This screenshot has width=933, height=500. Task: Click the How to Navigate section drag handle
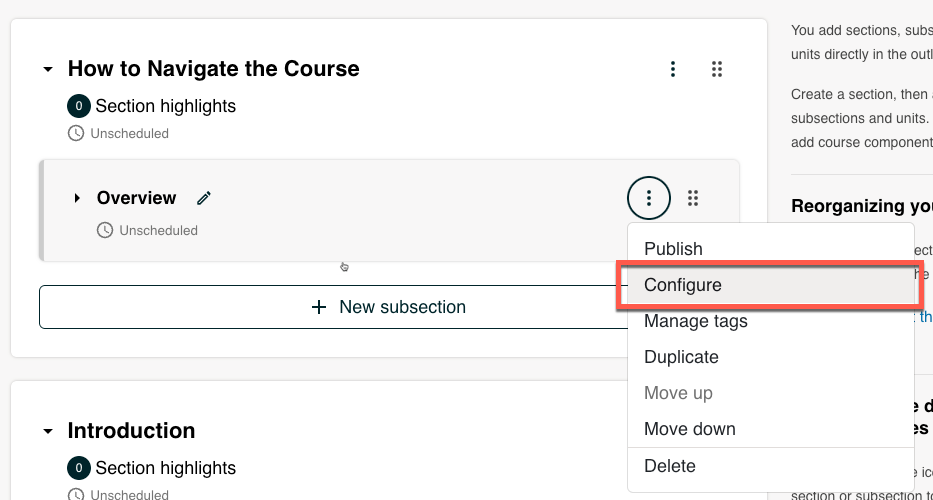pos(717,69)
